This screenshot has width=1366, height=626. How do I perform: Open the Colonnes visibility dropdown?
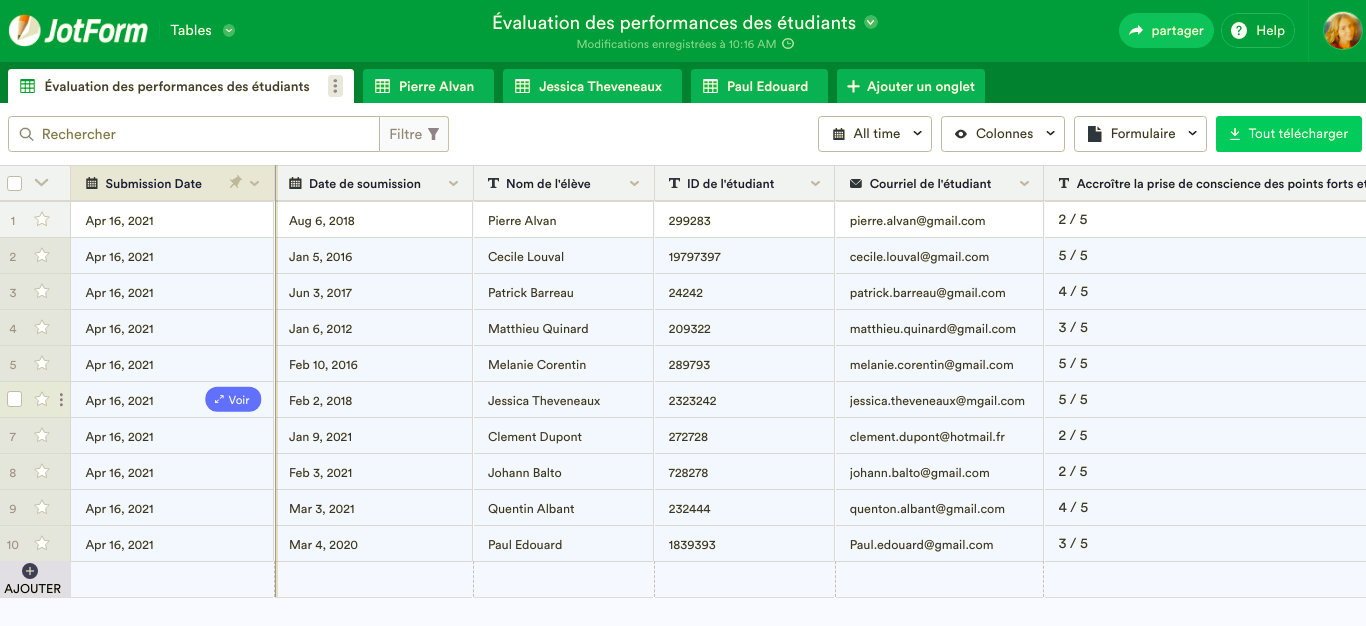[1003, 134]
